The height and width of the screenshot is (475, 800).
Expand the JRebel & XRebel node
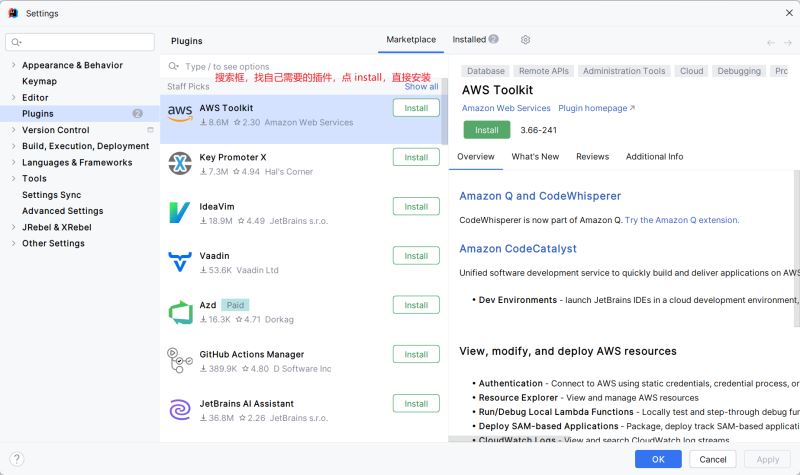coord(13,227)
